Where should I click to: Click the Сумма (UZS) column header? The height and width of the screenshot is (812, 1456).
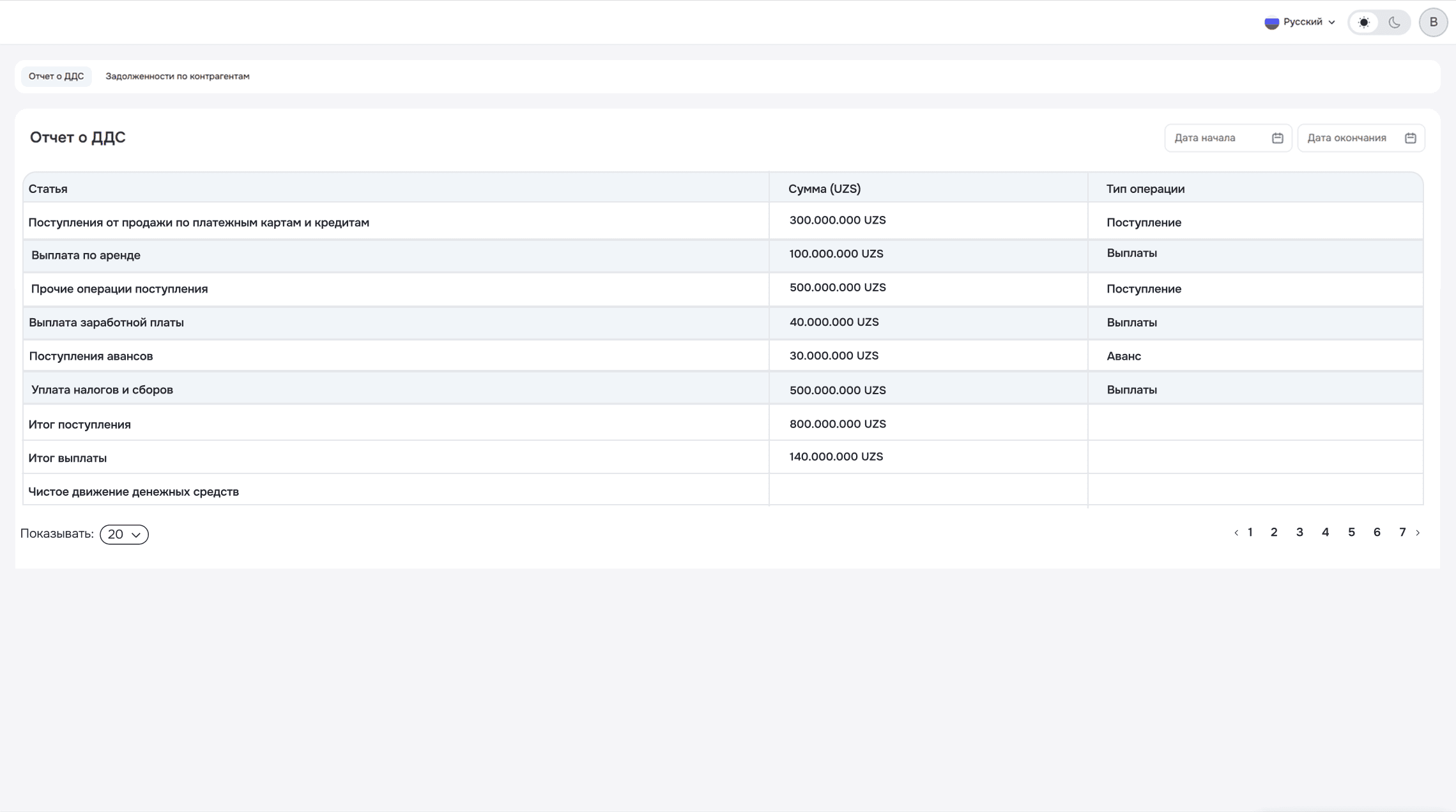point(824,188)
